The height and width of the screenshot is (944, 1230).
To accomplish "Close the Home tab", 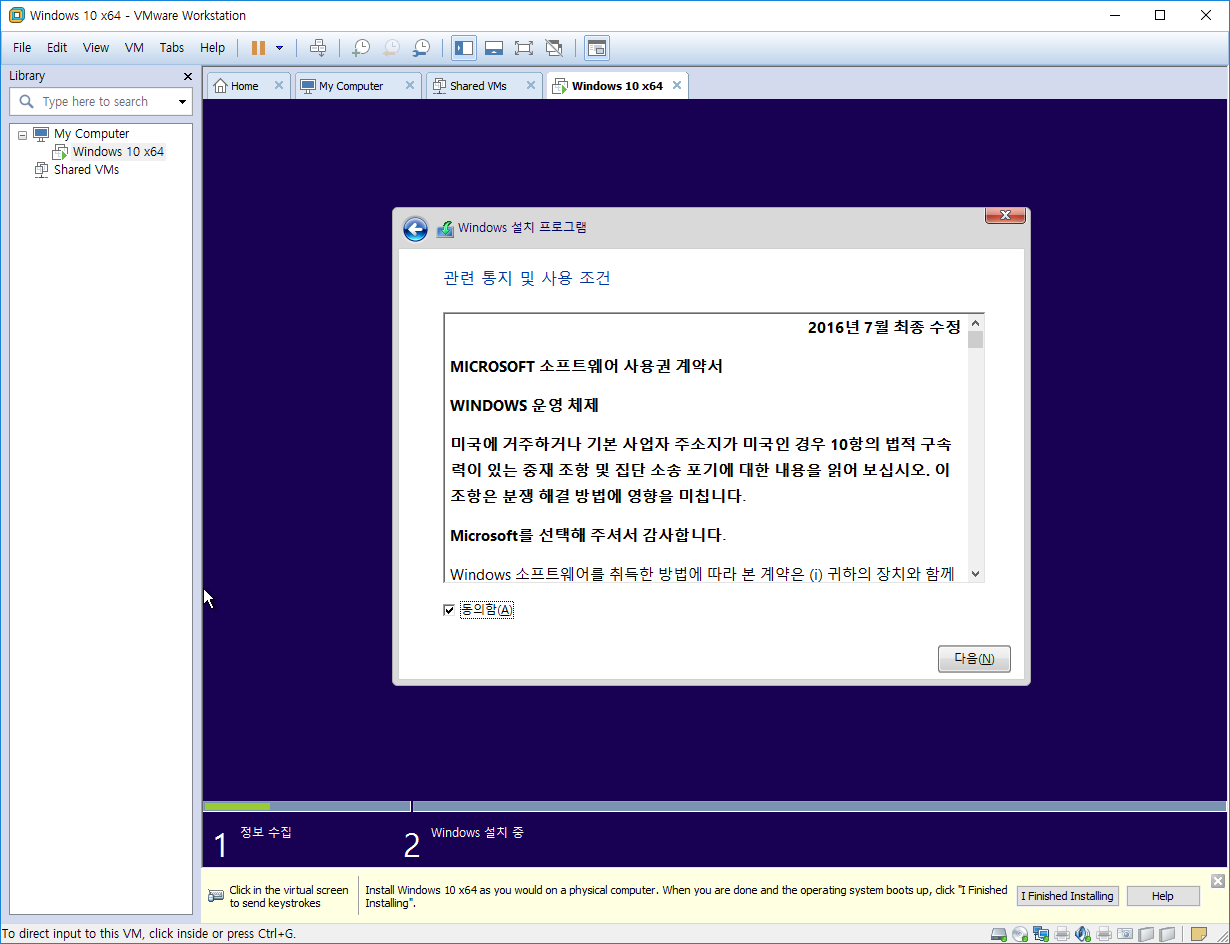I will click(279, 86).
